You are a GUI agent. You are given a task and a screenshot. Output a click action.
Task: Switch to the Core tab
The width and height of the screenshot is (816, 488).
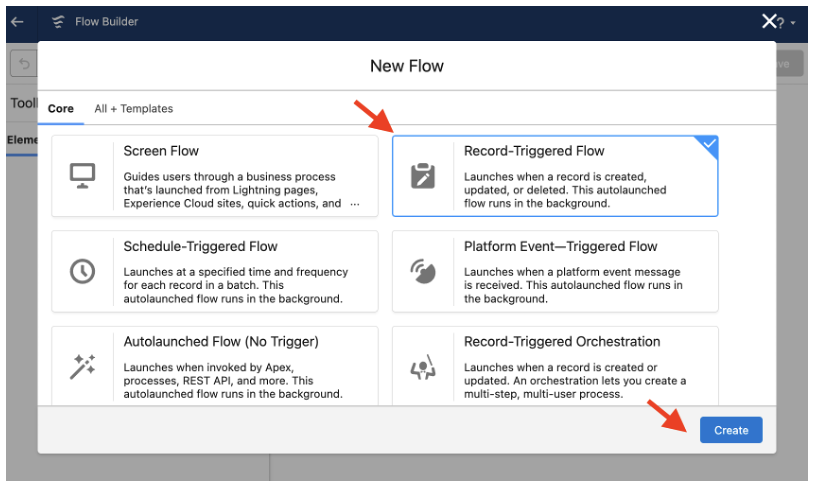pos(60,109)
